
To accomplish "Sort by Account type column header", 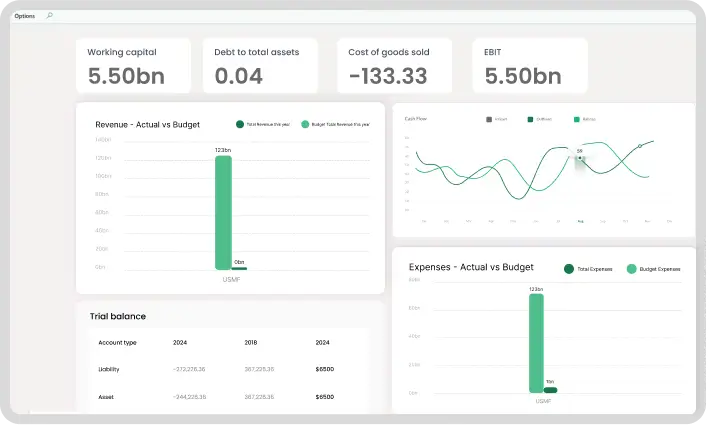I will pos(117,343).
